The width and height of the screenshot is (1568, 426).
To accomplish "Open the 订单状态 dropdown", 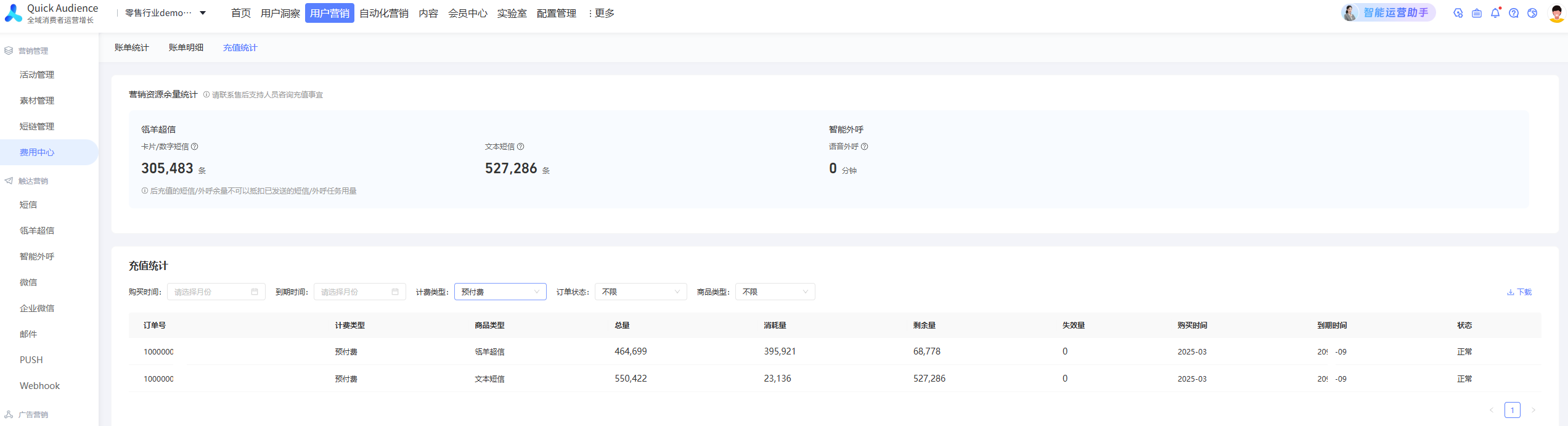I will coord(641,292).
